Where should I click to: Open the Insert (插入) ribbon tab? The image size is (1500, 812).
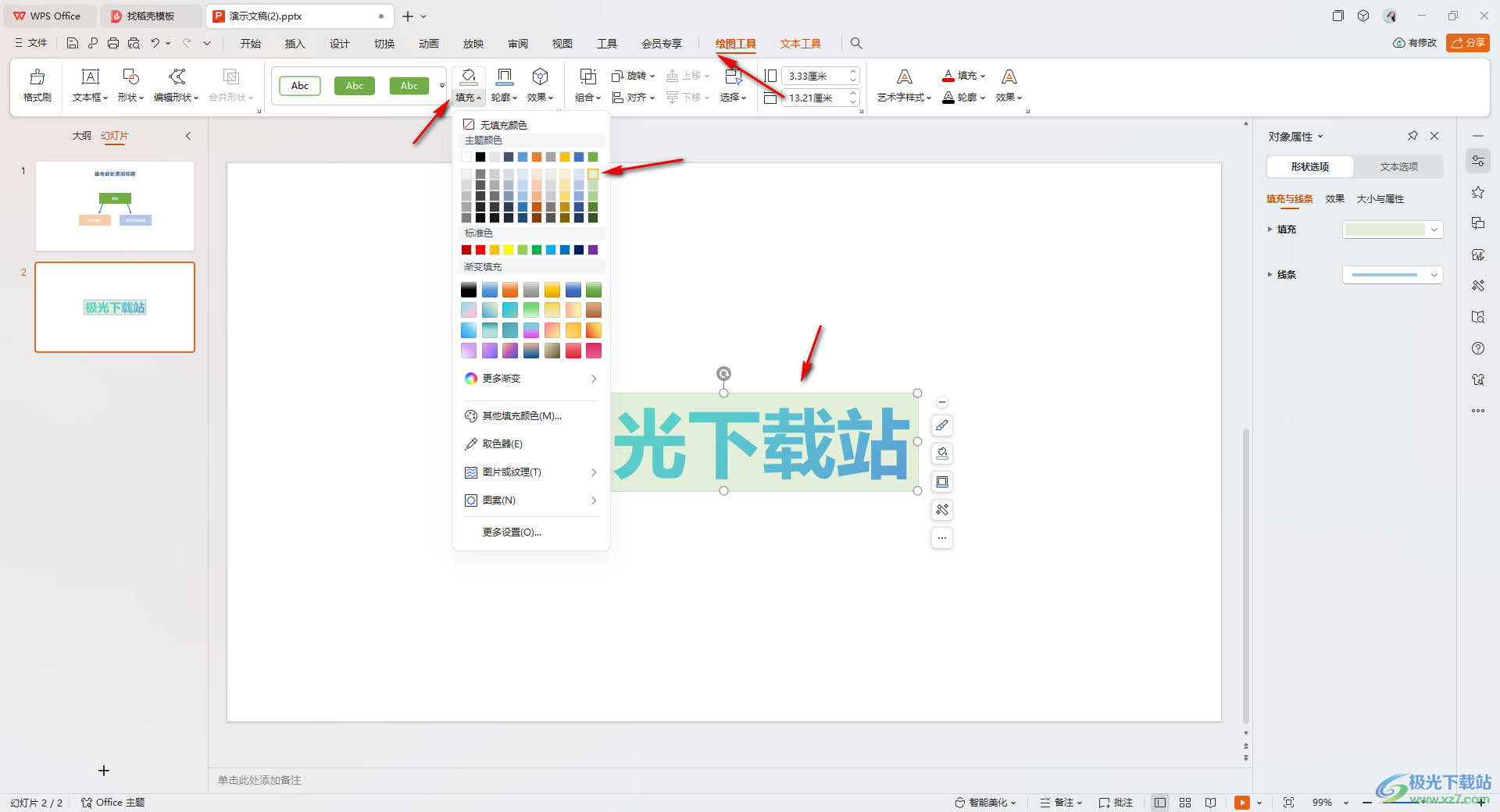pos(295,44)
